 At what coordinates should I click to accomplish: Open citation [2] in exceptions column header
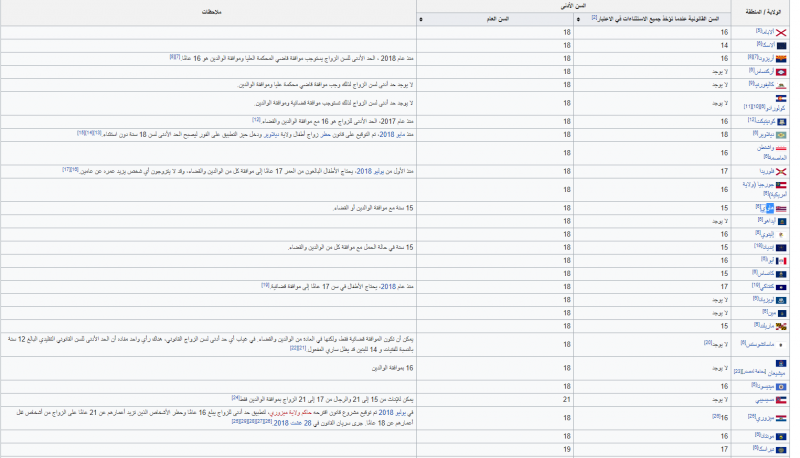coord(594,17)
